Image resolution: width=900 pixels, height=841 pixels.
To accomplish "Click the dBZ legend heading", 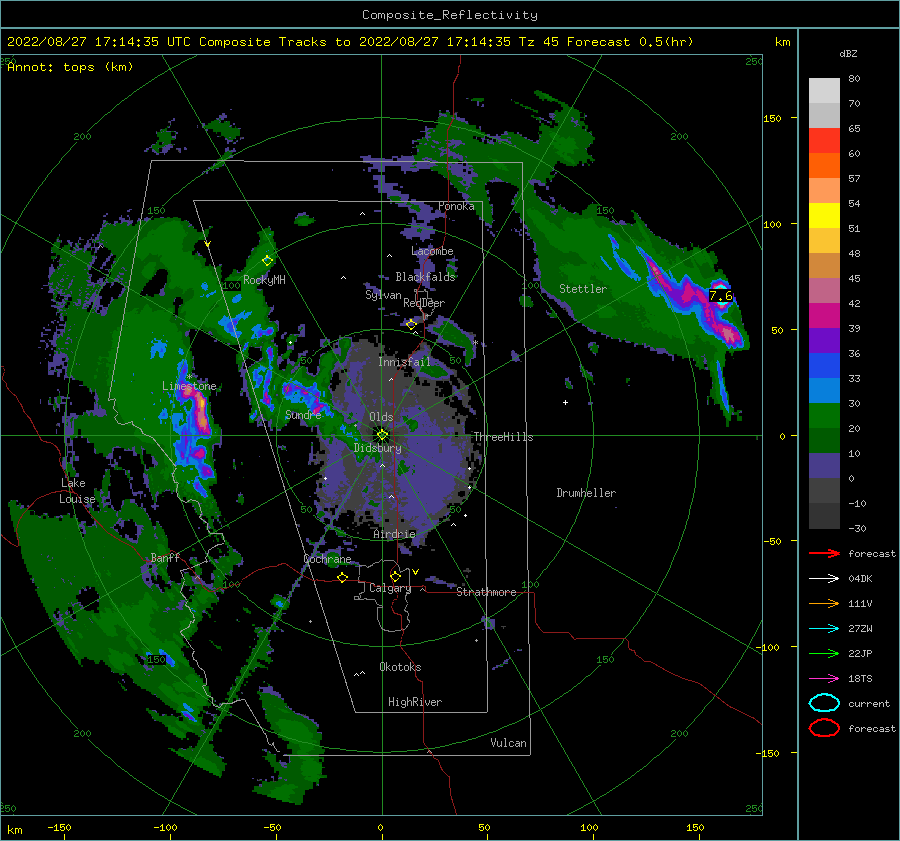I will (x=848, y=53).
